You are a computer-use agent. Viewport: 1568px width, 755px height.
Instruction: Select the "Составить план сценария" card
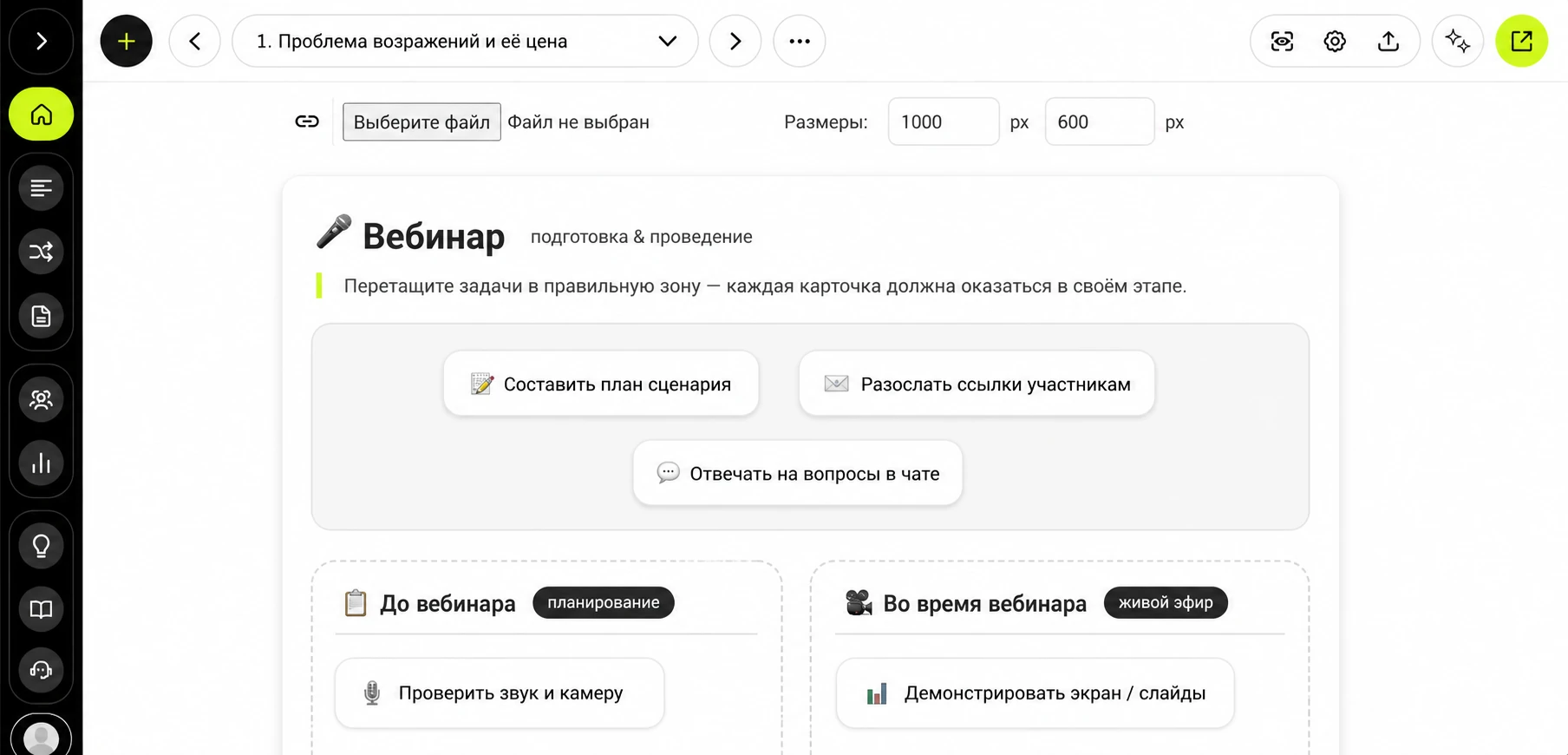(x=601, y=384)
